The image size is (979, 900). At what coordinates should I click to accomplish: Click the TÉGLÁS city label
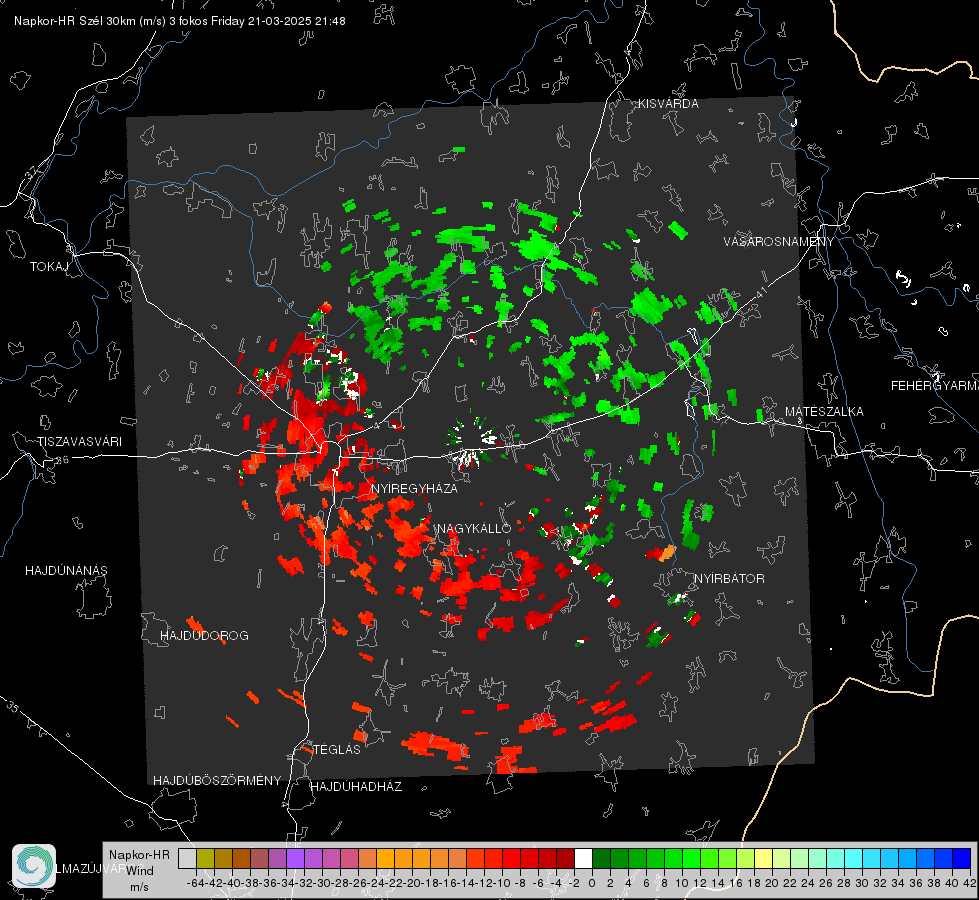point(337,750)
